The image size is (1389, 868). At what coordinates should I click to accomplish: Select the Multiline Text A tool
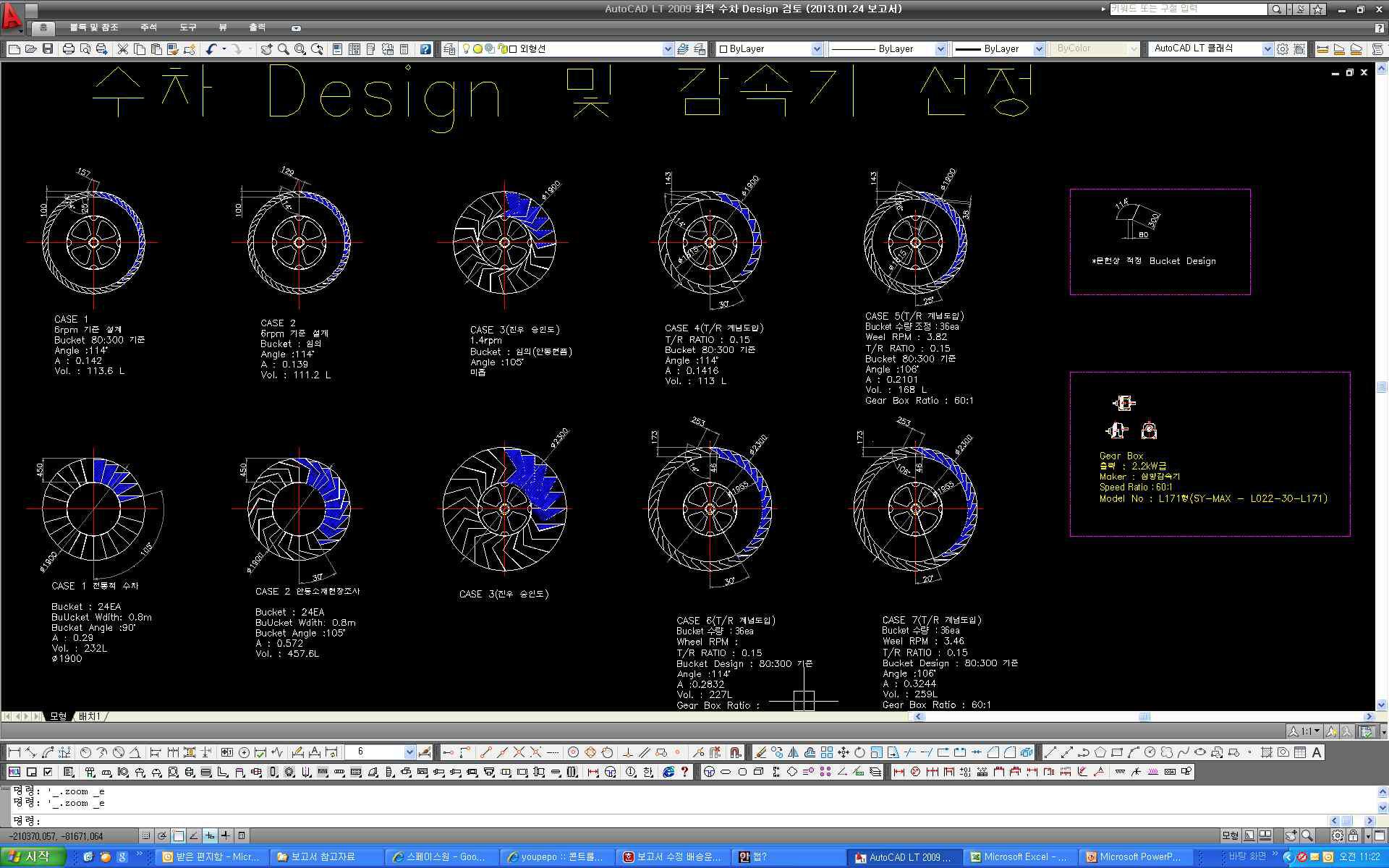[x=1317, y=752]
